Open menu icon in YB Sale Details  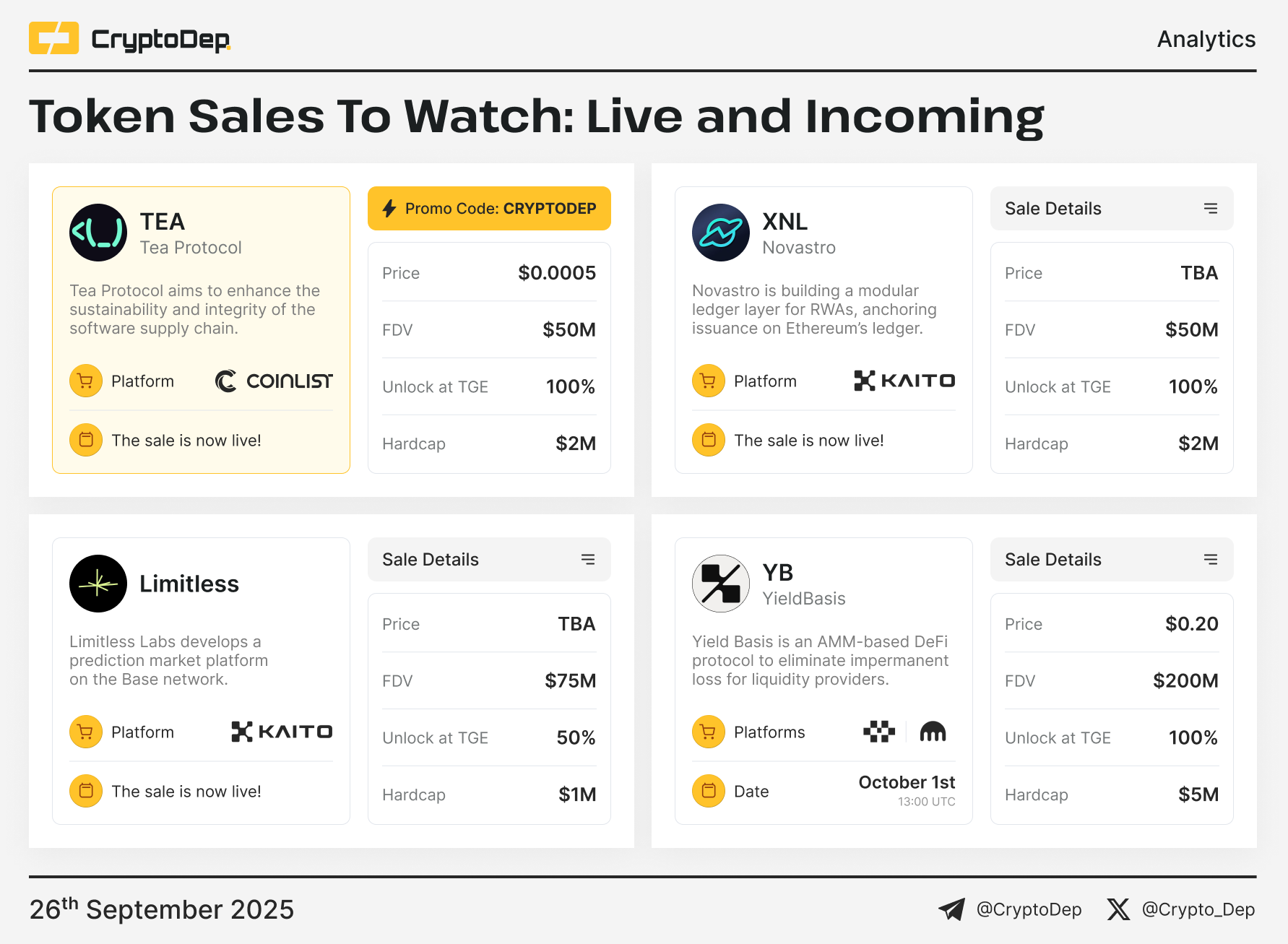(1211, 560)
